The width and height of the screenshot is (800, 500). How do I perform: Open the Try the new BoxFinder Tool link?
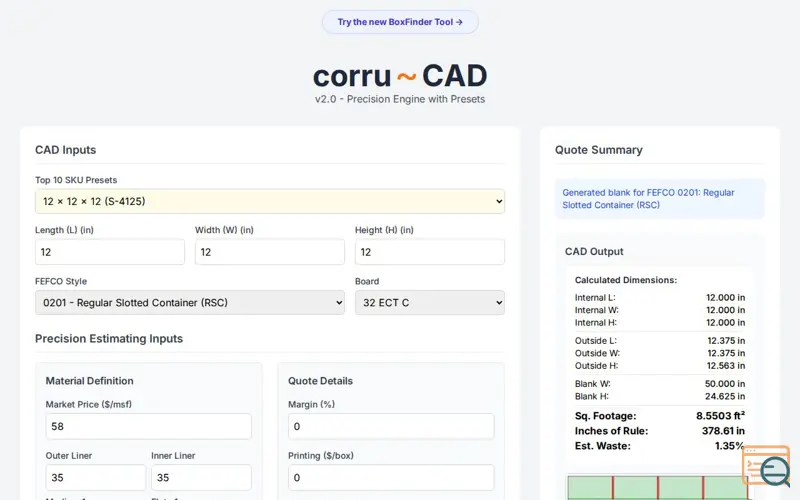(400, 22)
